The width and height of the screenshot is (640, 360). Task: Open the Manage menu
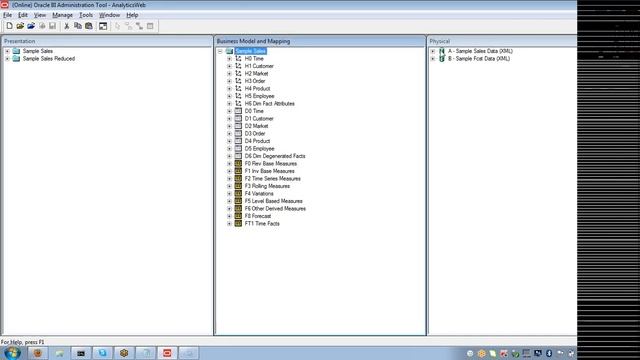coord(62,15)
